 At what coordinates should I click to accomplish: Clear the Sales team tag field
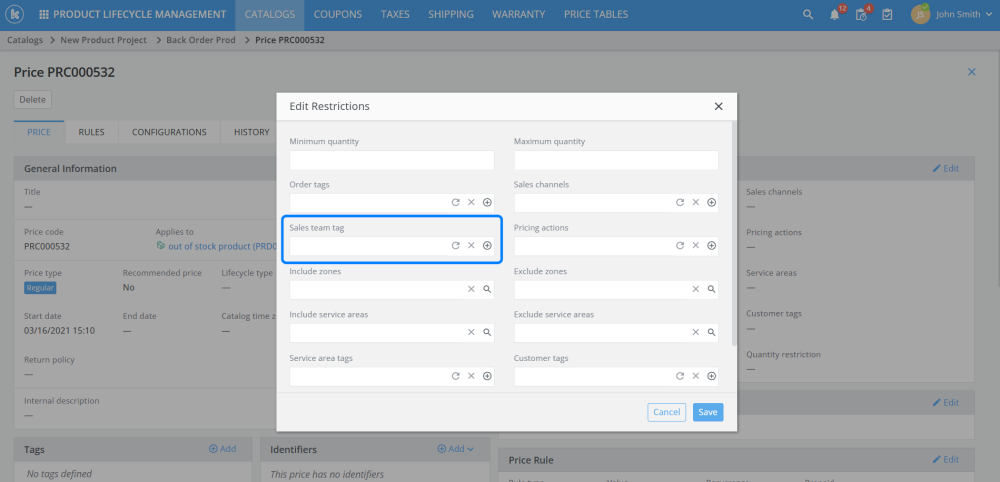[x=471, y=246]
